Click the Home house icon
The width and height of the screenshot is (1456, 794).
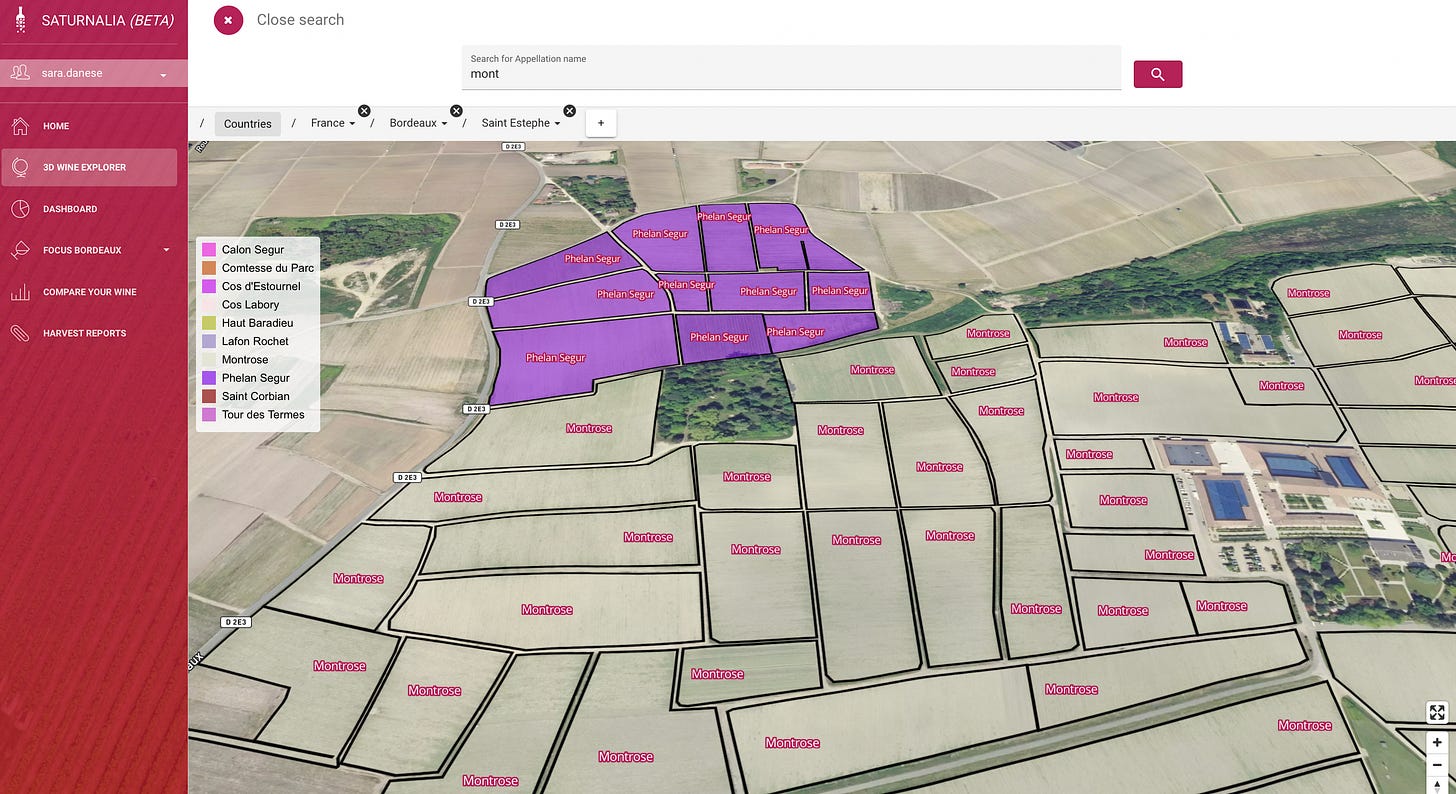[20, 126]
